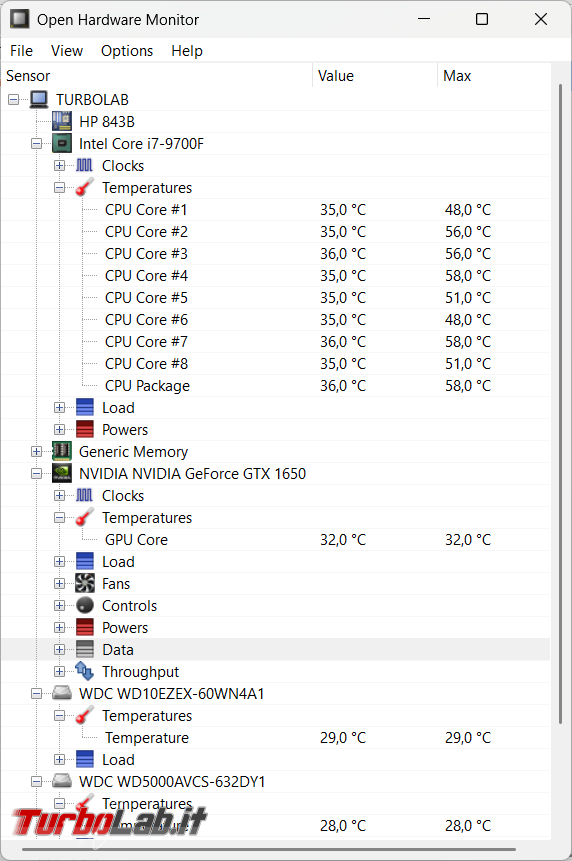Open the Options menu
Viewport: 572px width, 861px height.
click(127, 51)
